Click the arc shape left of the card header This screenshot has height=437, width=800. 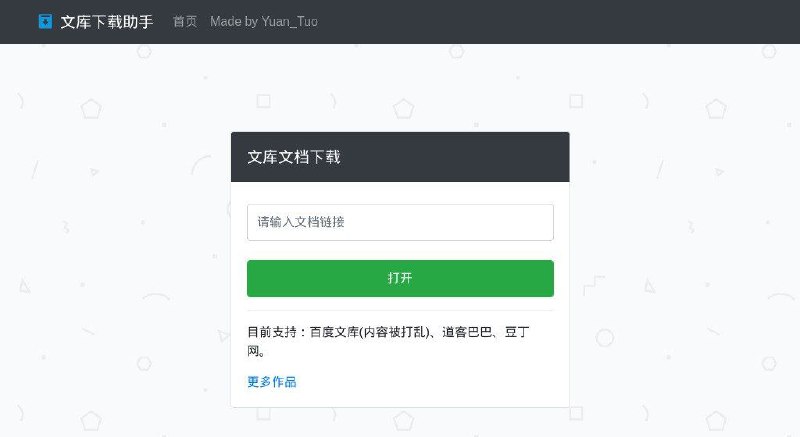coord(201,164)
